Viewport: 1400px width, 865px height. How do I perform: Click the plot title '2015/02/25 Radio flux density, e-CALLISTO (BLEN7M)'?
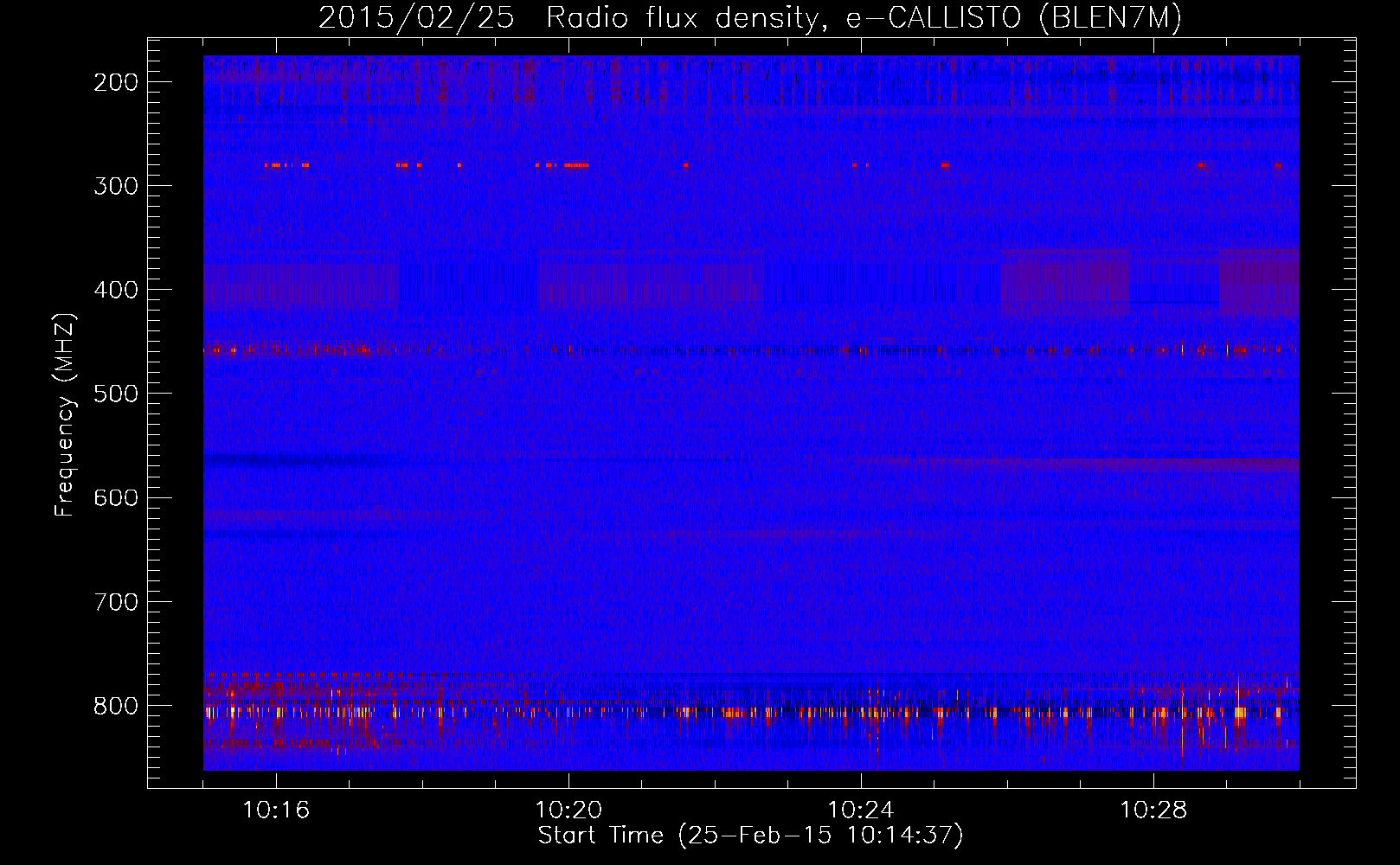pyautogui.click(x=750, y=18)
